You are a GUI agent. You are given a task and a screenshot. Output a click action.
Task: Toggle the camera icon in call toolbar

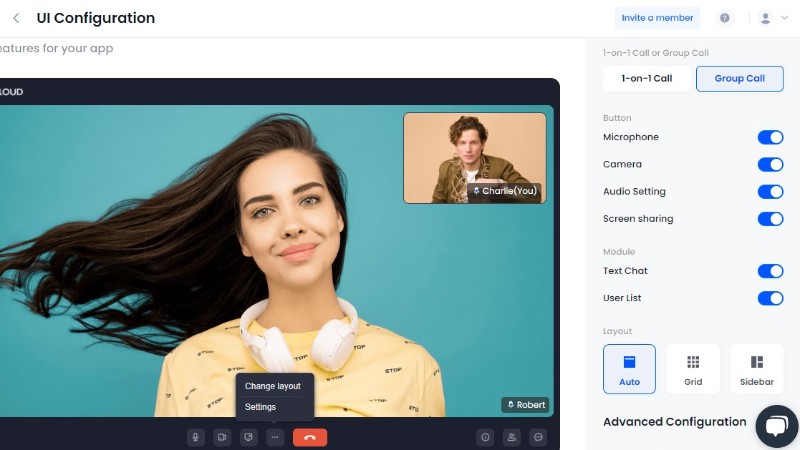tap(222, 437)
